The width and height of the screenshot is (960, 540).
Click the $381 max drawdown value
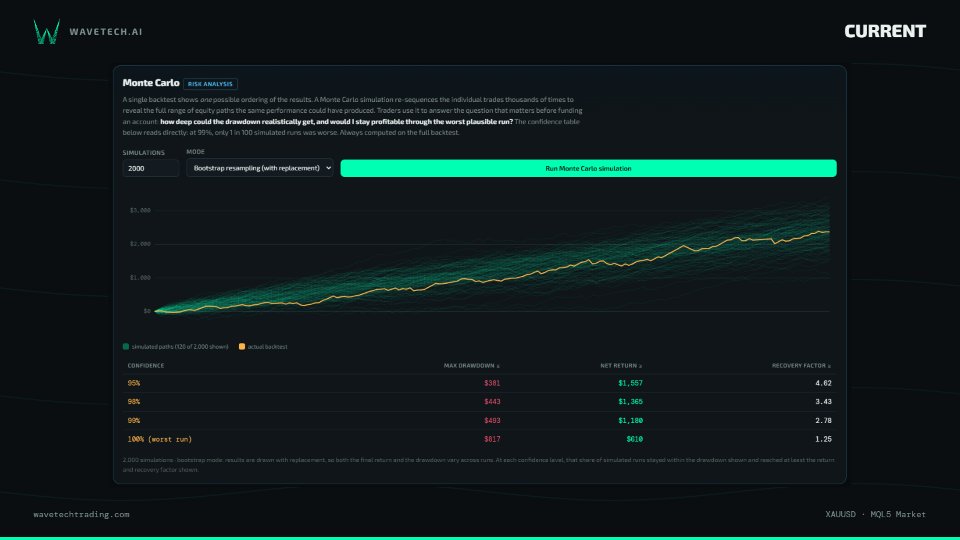(492, 383)
